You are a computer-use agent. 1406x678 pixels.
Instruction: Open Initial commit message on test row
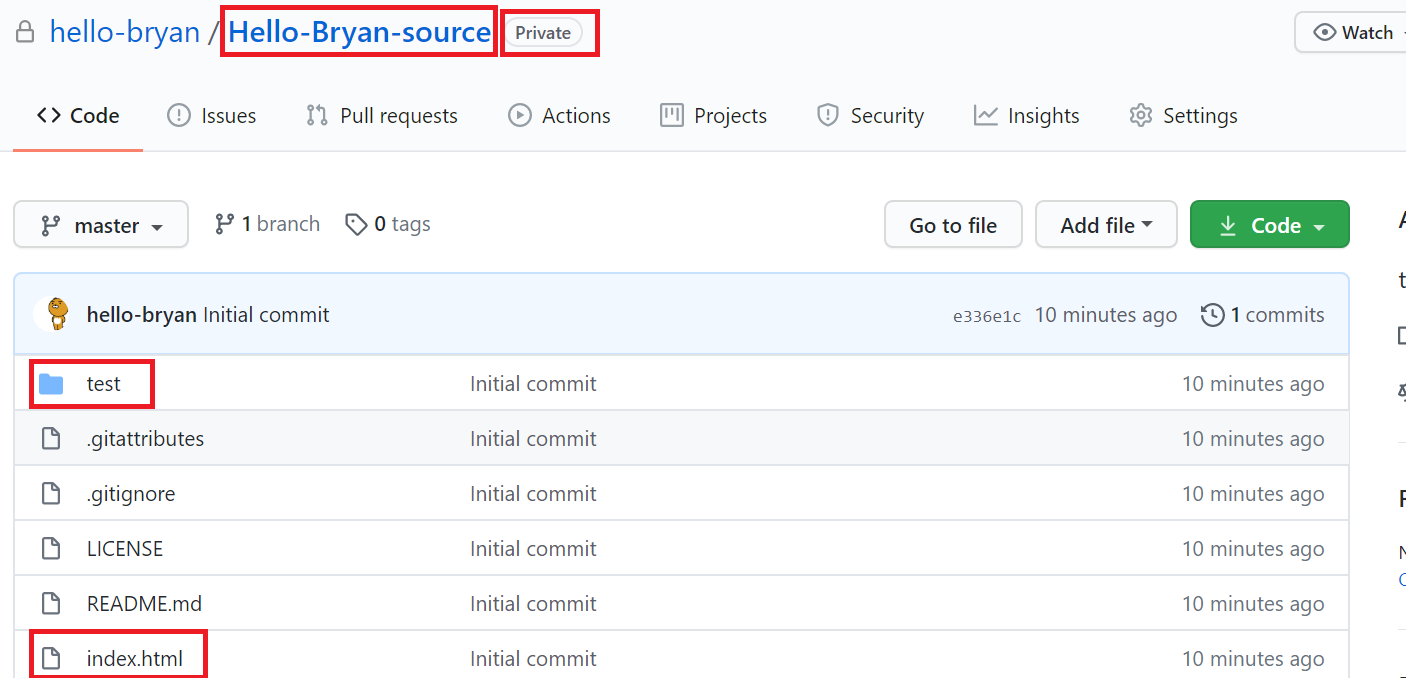click(533, 384)
